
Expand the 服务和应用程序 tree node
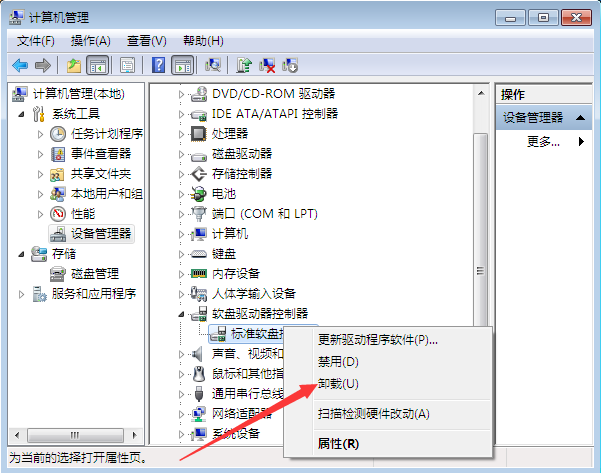21,294
